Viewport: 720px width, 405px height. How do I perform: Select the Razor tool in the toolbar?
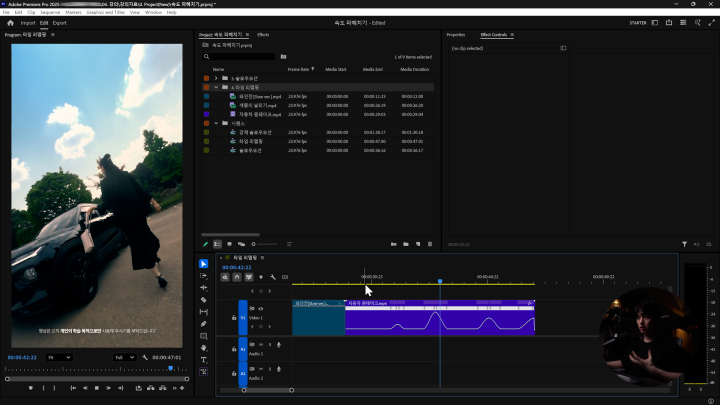[204, 300]
